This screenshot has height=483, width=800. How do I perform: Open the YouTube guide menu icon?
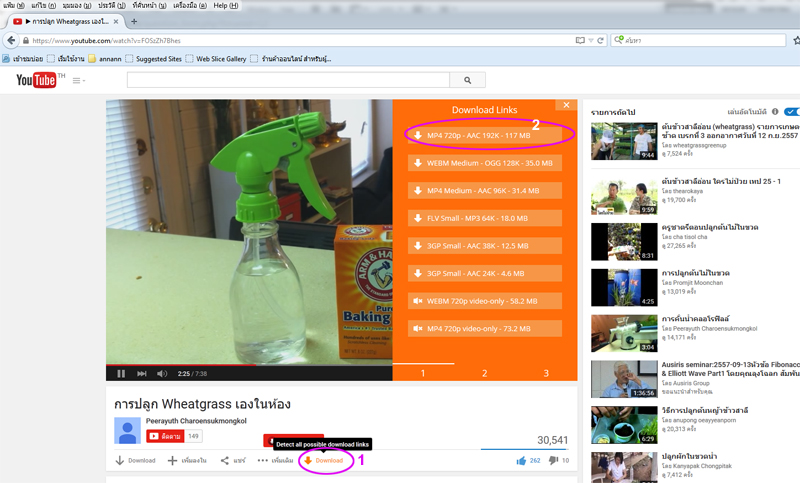coord(78,80)
